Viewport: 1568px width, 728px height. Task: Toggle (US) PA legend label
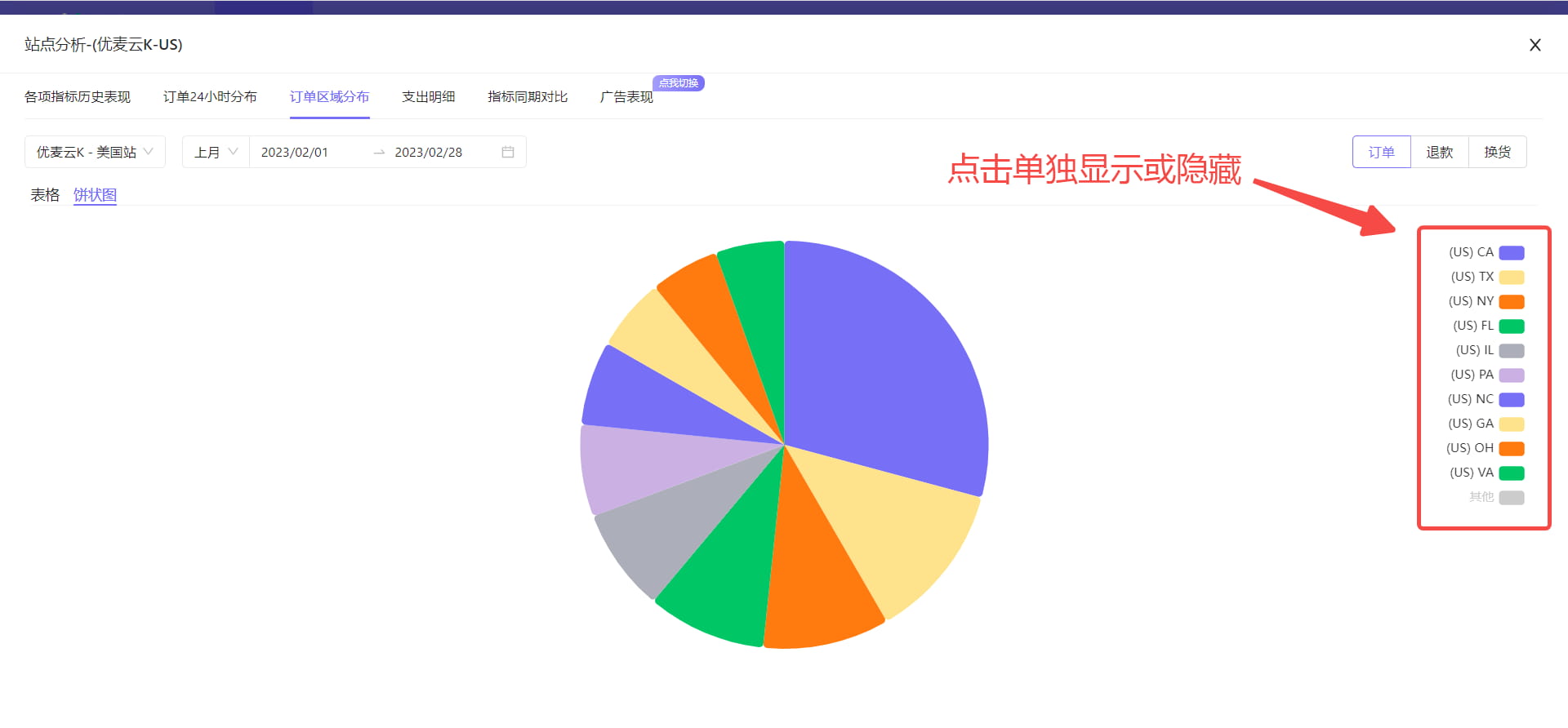point(1472,375)
